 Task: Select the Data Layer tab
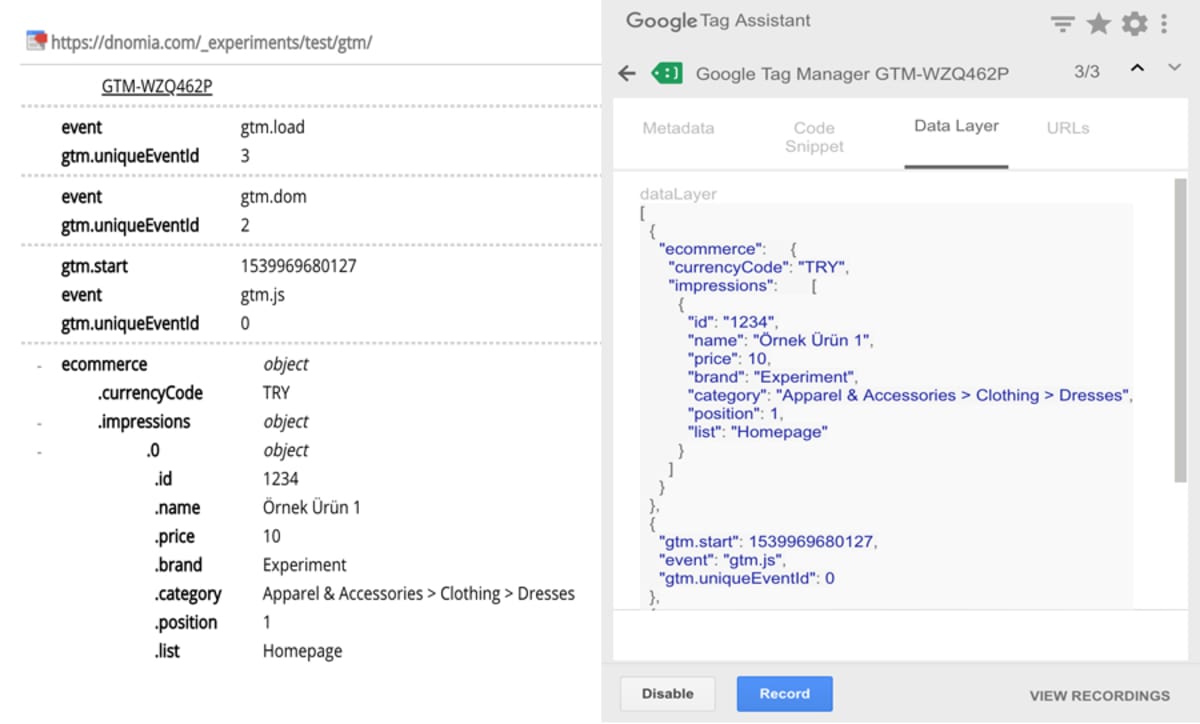pos(956,126)
